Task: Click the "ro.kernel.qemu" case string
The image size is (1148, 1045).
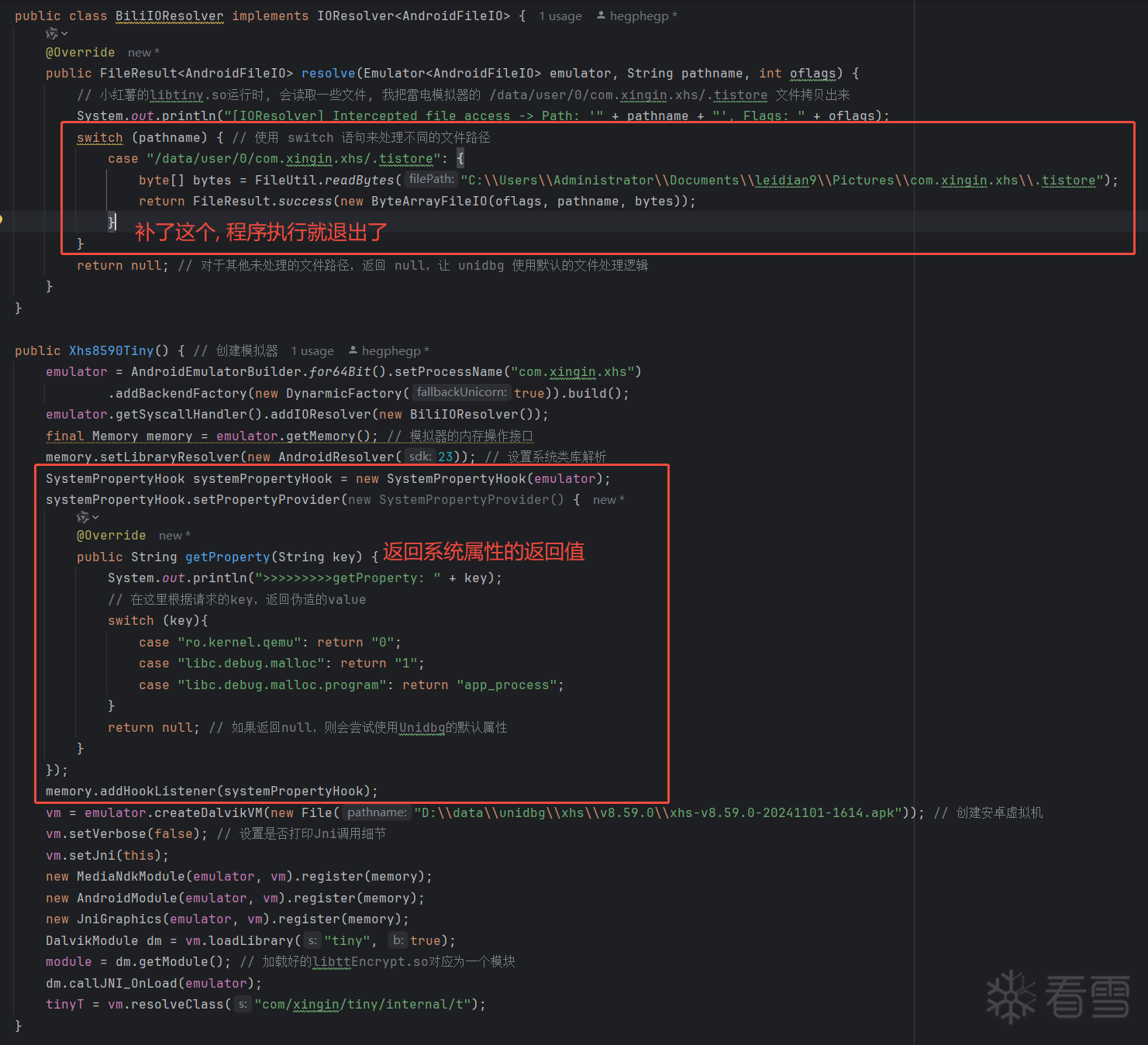Action: (240, 643)
